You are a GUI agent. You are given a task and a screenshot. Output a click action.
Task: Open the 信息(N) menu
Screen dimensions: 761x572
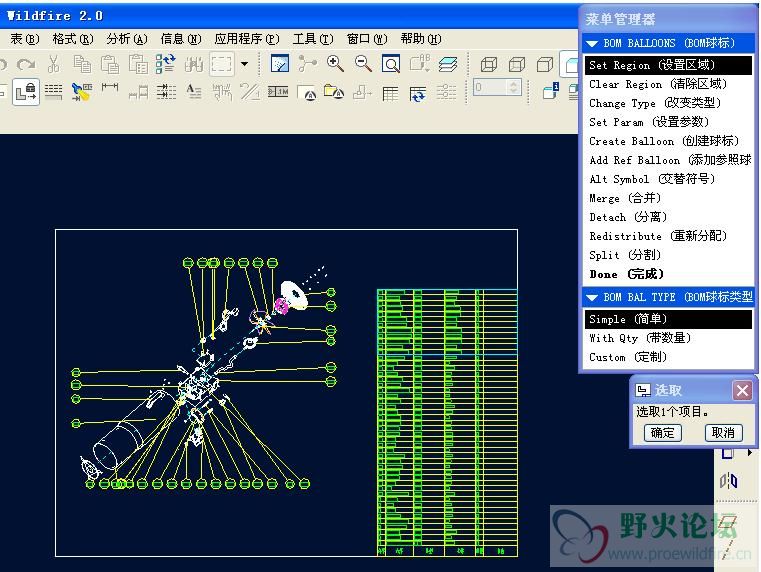tap(181, 39)
